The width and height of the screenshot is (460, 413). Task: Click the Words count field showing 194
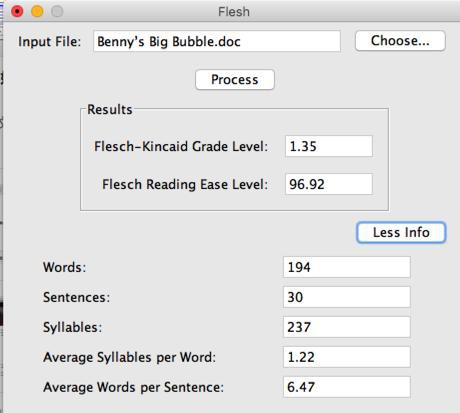[347, 267]
